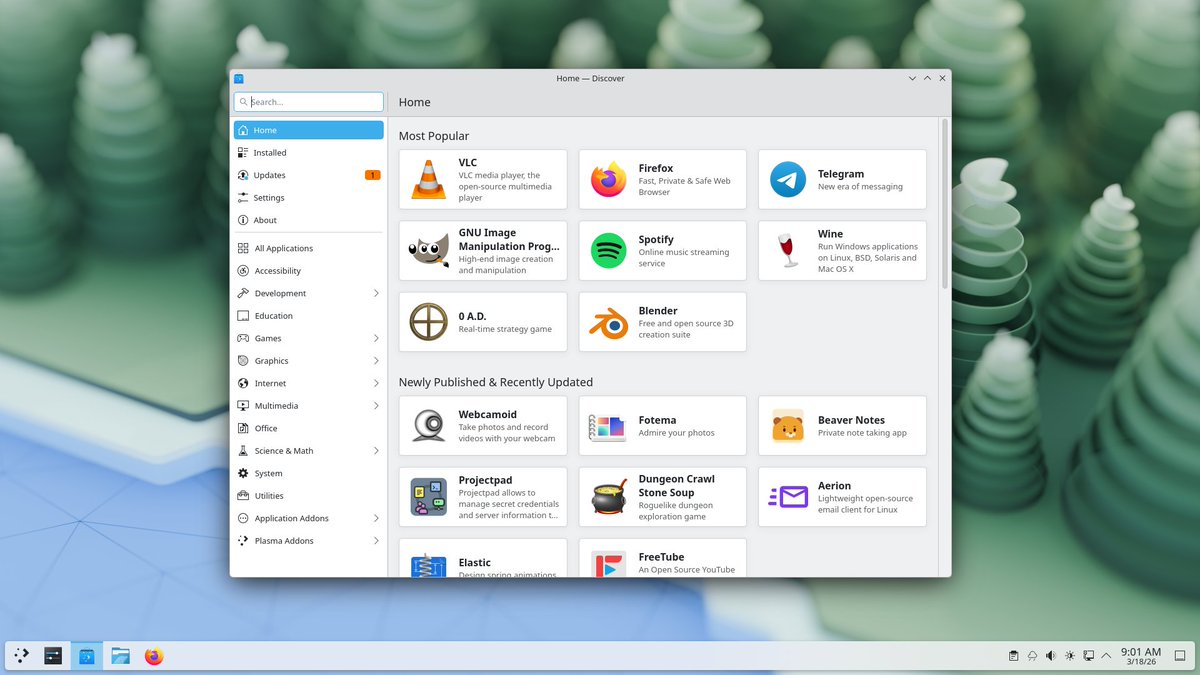The height and width of the screenshot is (675, 1200).
Task: Launch Firefox from the taskbar
Action: 153,656
